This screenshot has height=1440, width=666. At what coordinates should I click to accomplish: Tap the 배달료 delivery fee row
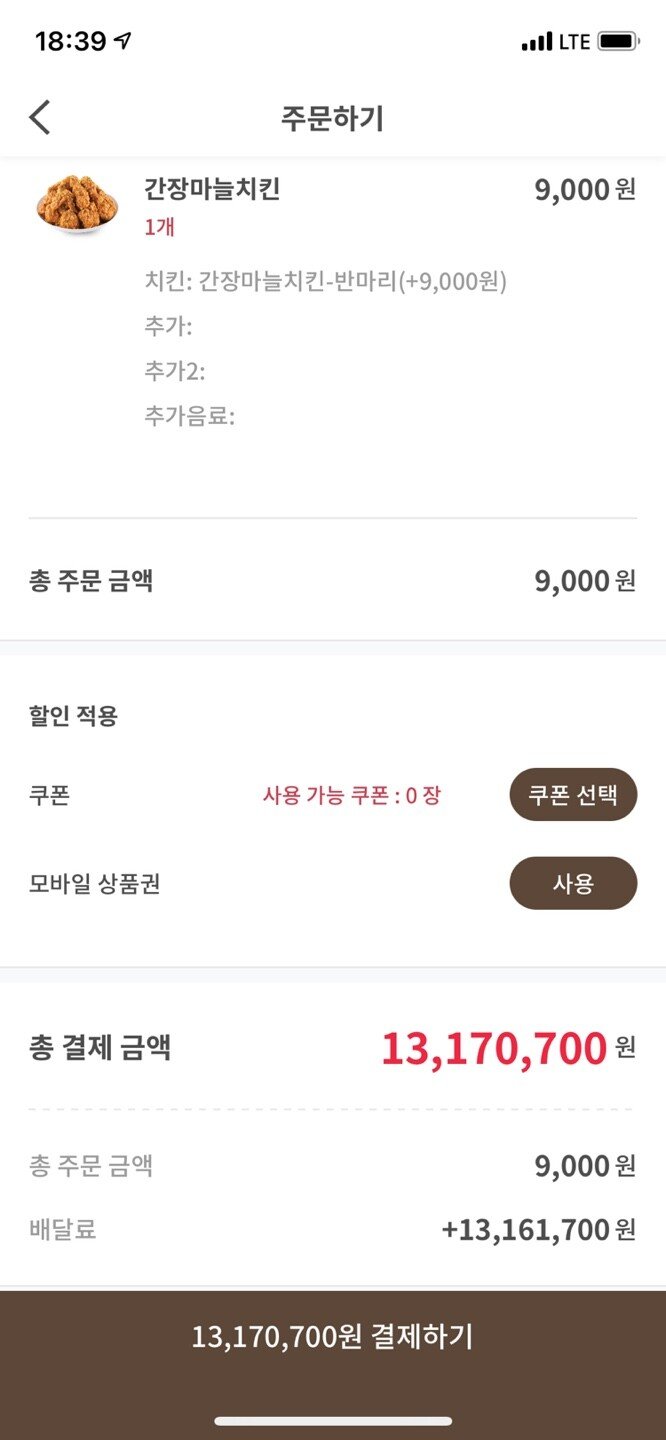click(x=332, y=1229)
